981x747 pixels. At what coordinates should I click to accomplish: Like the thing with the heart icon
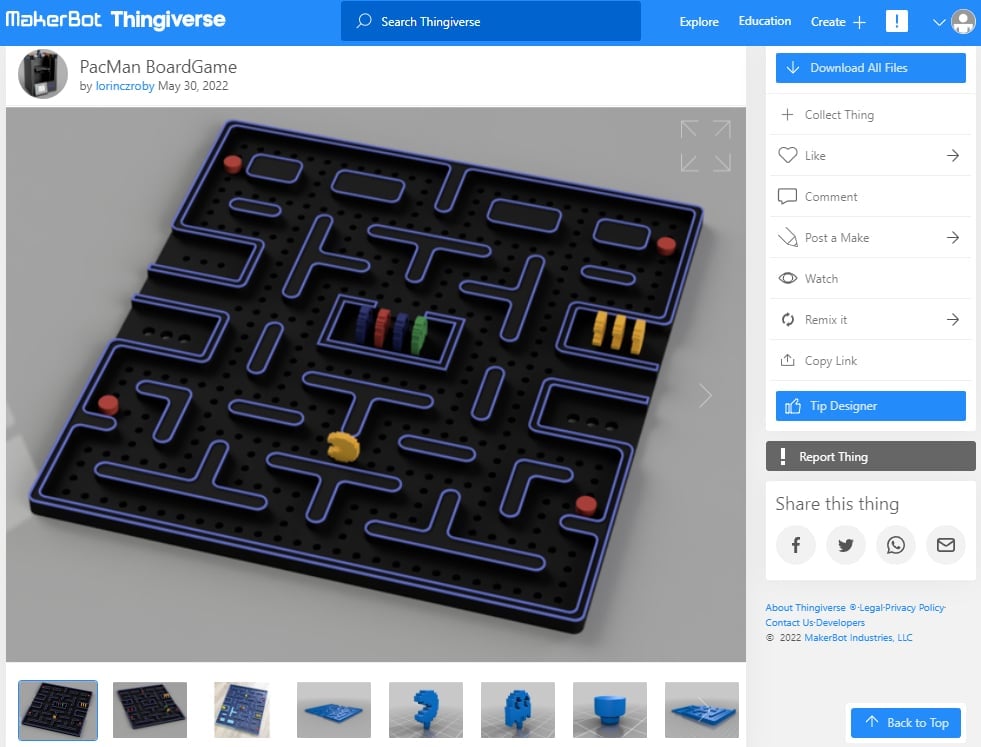787,155
